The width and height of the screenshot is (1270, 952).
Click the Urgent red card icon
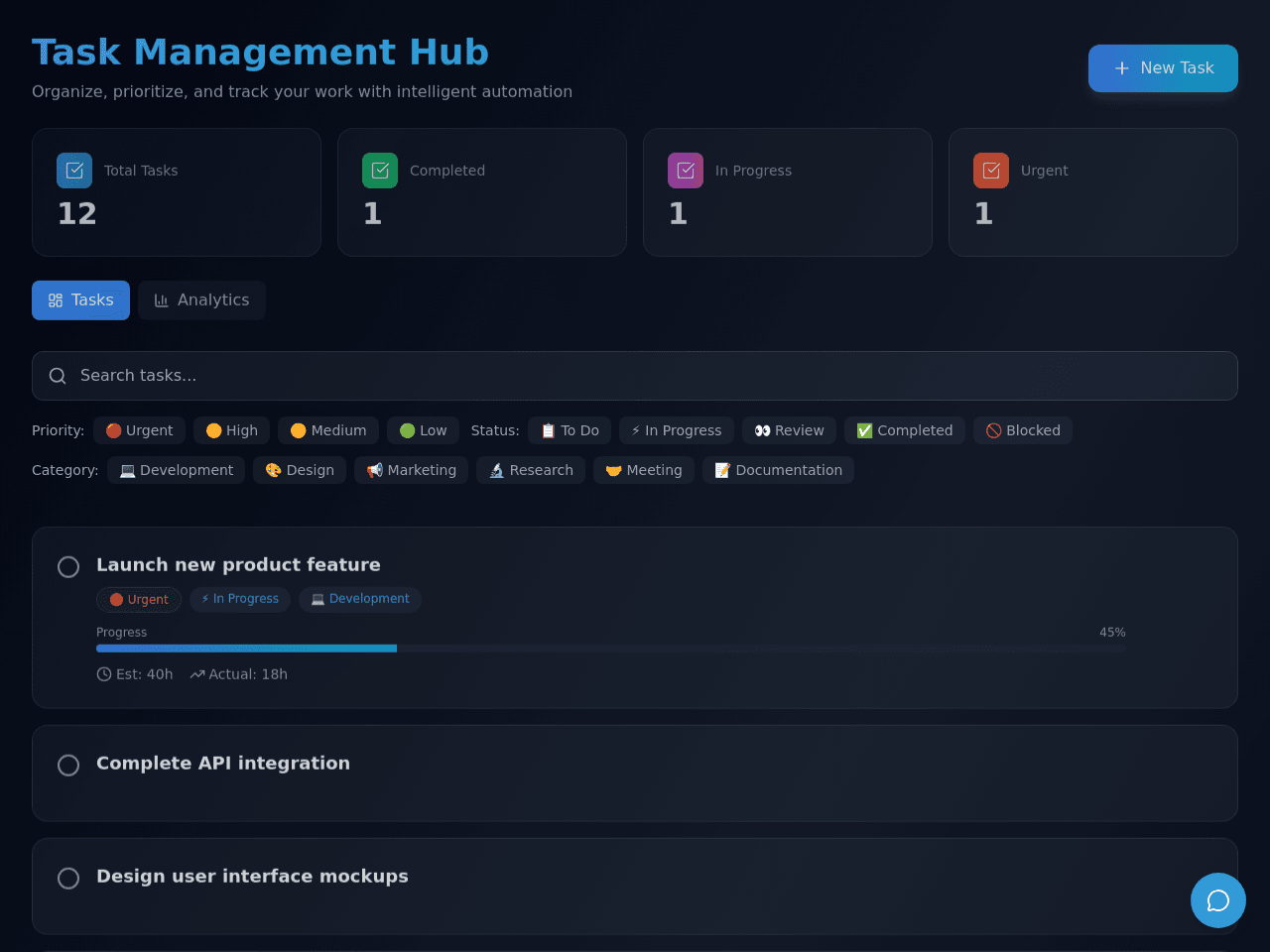pos(991,171)
